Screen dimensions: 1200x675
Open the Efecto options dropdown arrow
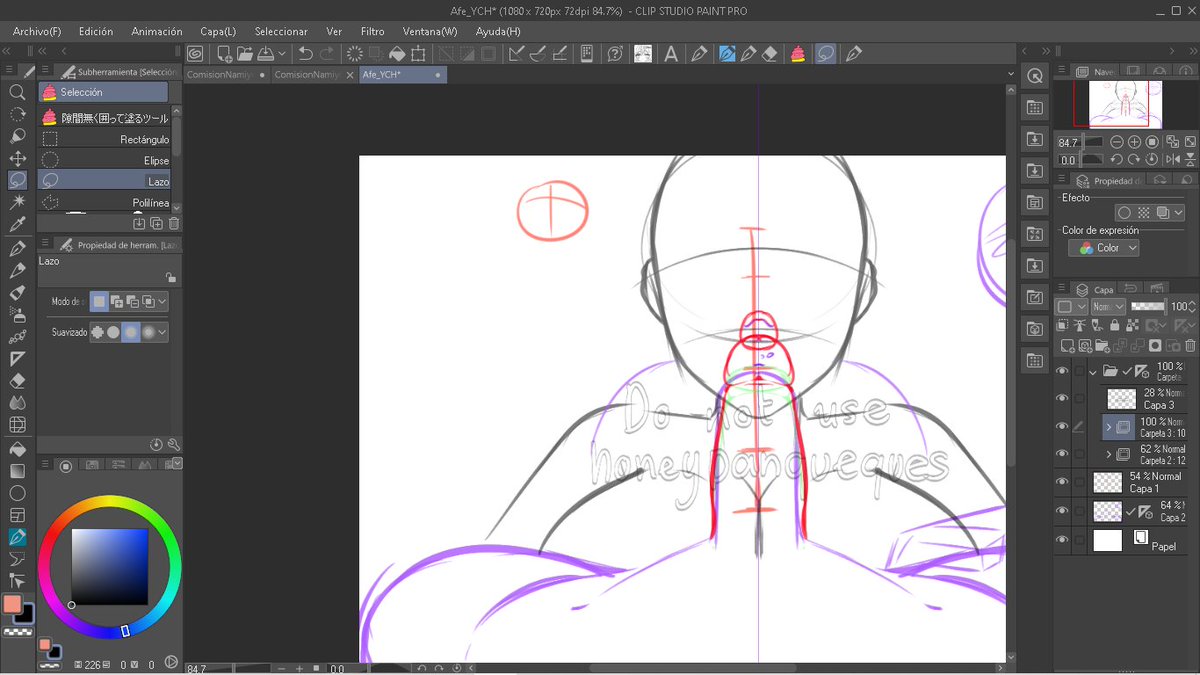point(1179,213)
